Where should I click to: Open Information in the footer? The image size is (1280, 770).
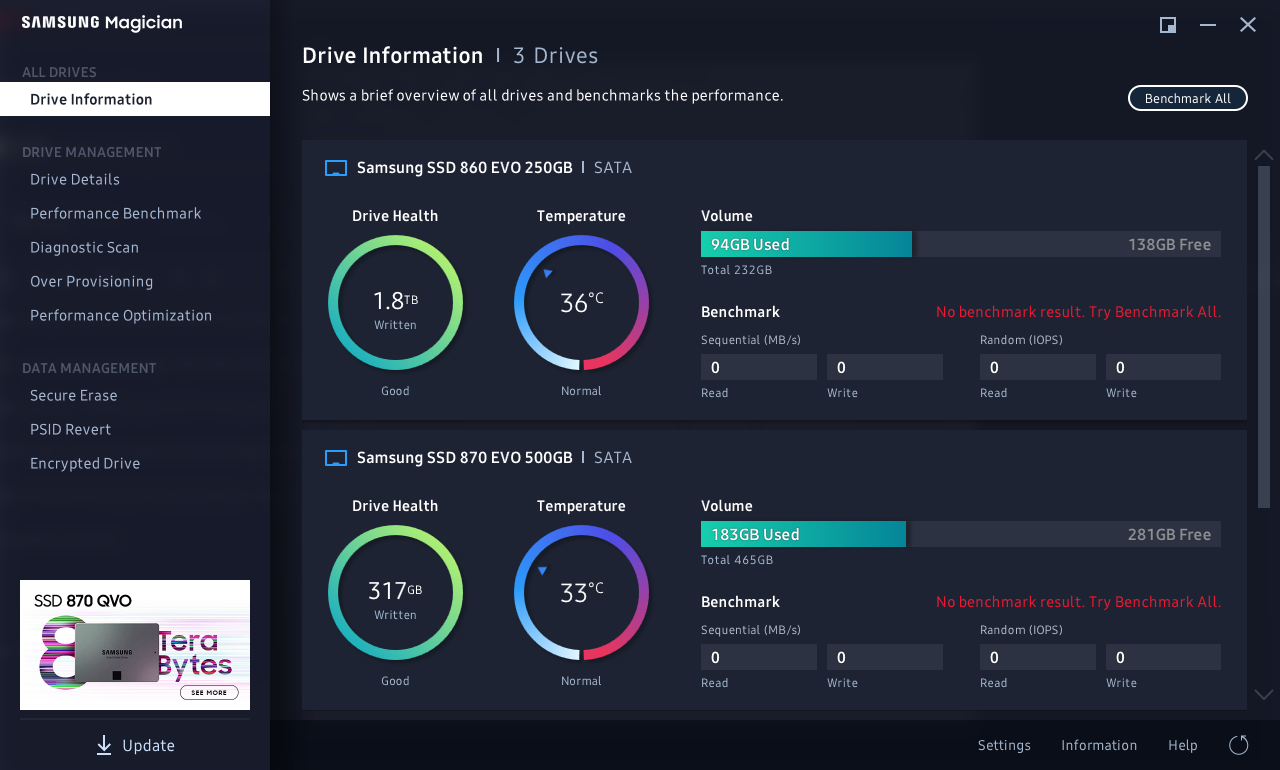pos(1099,745)
